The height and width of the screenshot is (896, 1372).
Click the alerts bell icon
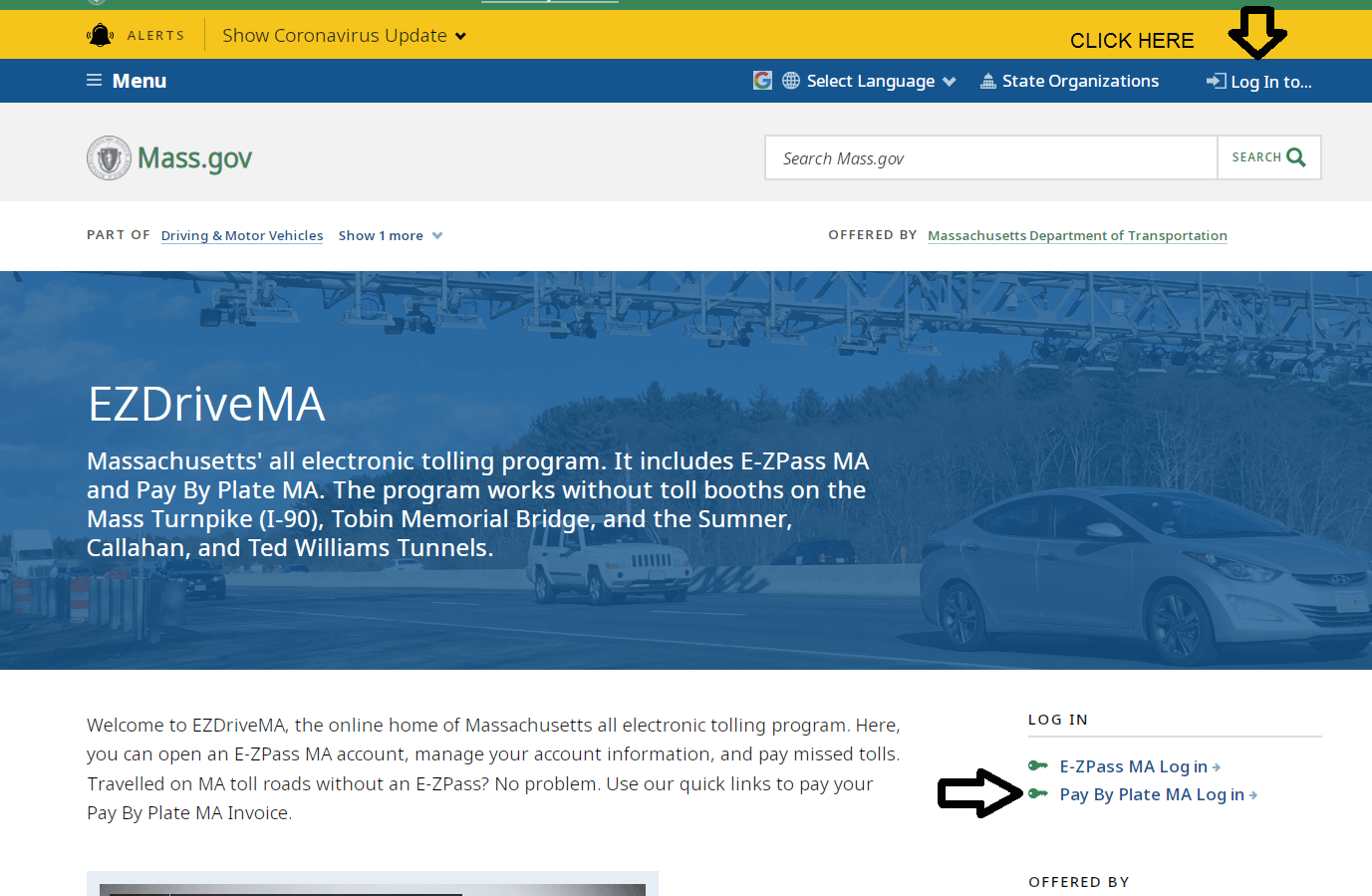pyautogui.click(x=101, y=35)
